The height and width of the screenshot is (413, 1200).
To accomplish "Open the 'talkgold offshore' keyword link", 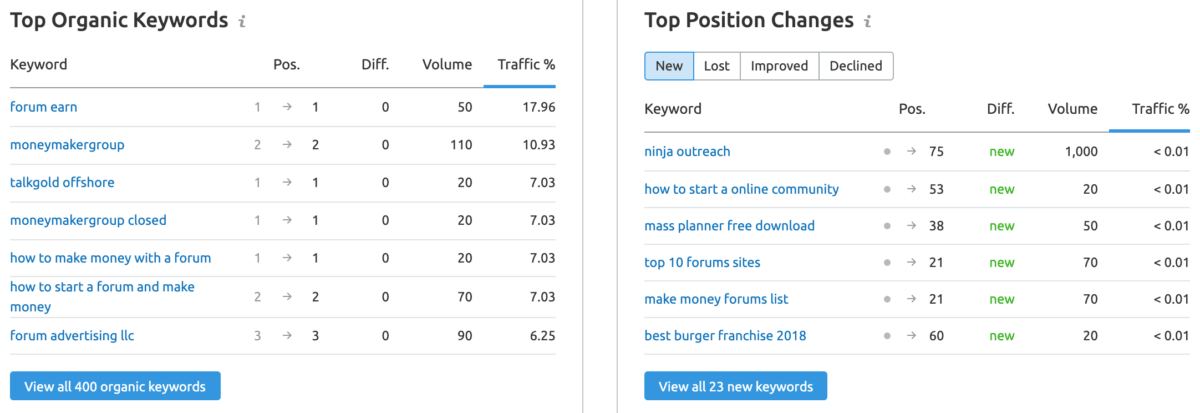I will click(x=62, y=182).
